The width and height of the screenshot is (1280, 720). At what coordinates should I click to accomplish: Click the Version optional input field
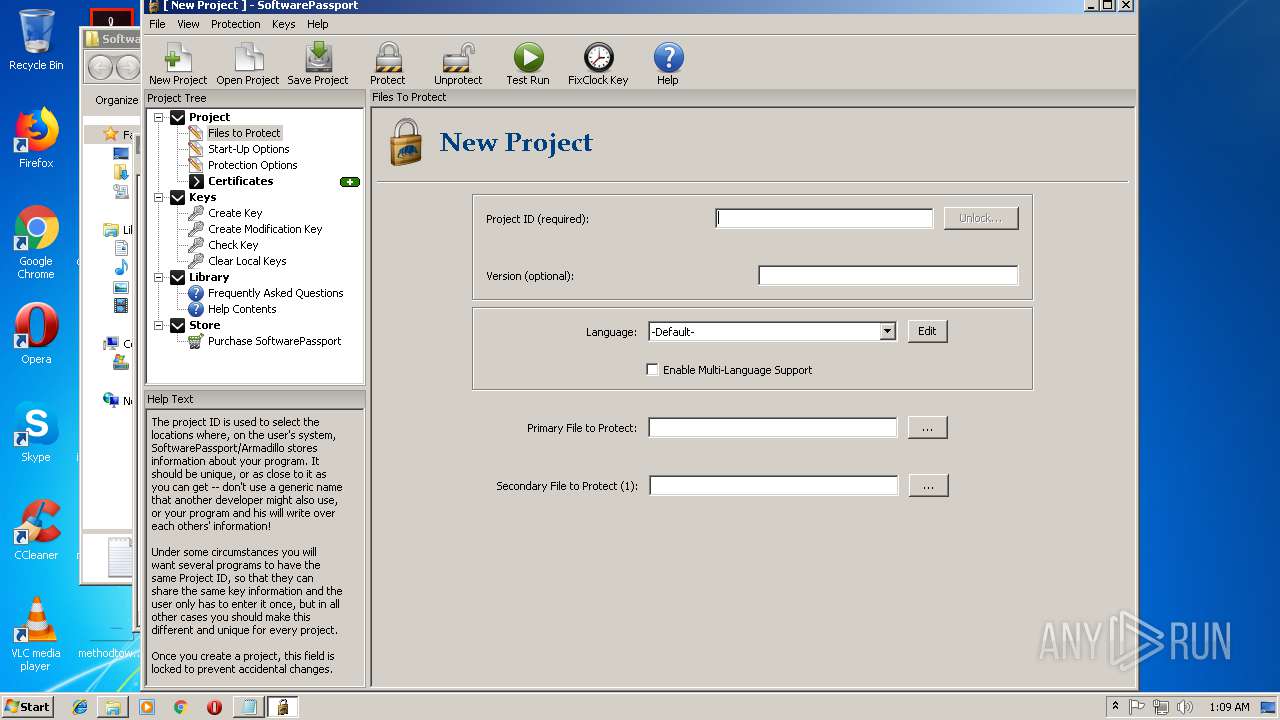point(888,275)
